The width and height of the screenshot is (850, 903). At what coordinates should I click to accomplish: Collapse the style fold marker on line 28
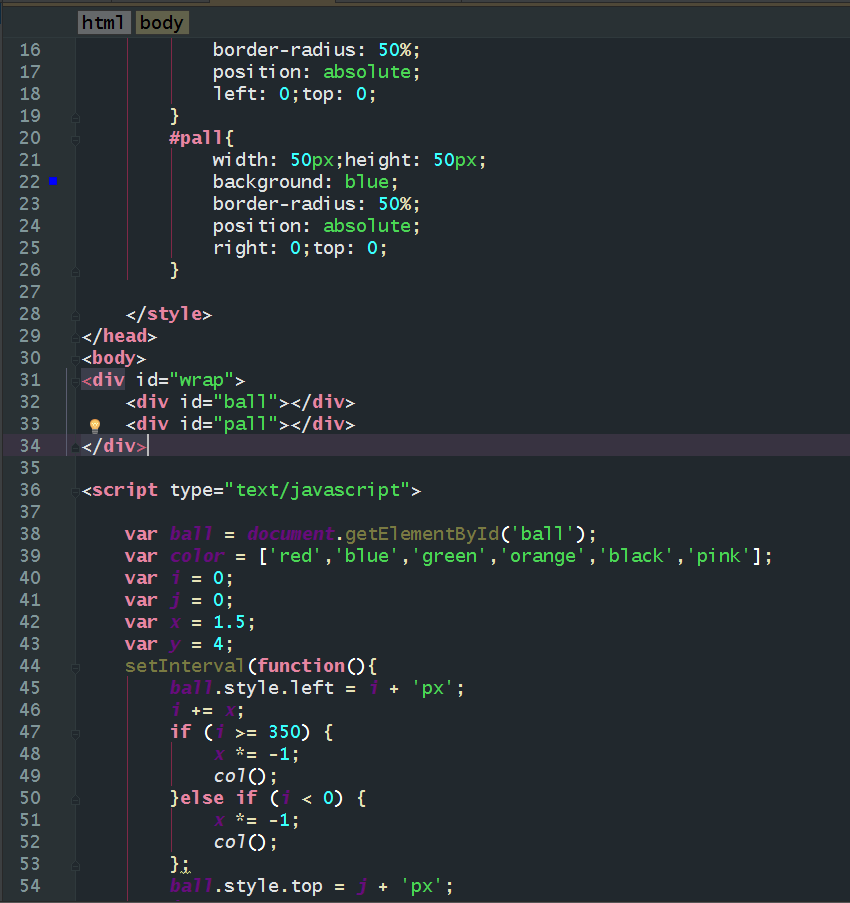click(x=75, y=316)
